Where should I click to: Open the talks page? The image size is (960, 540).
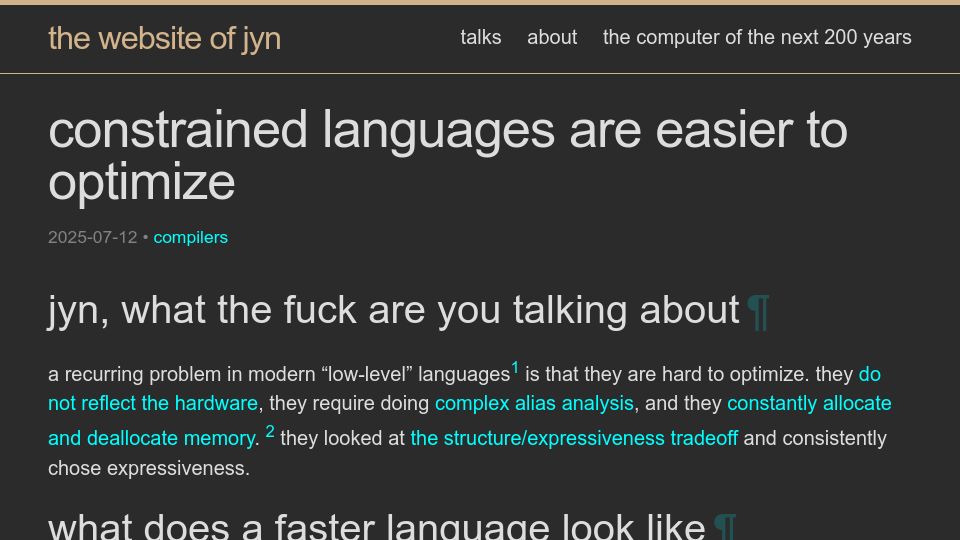click(481, 37)
